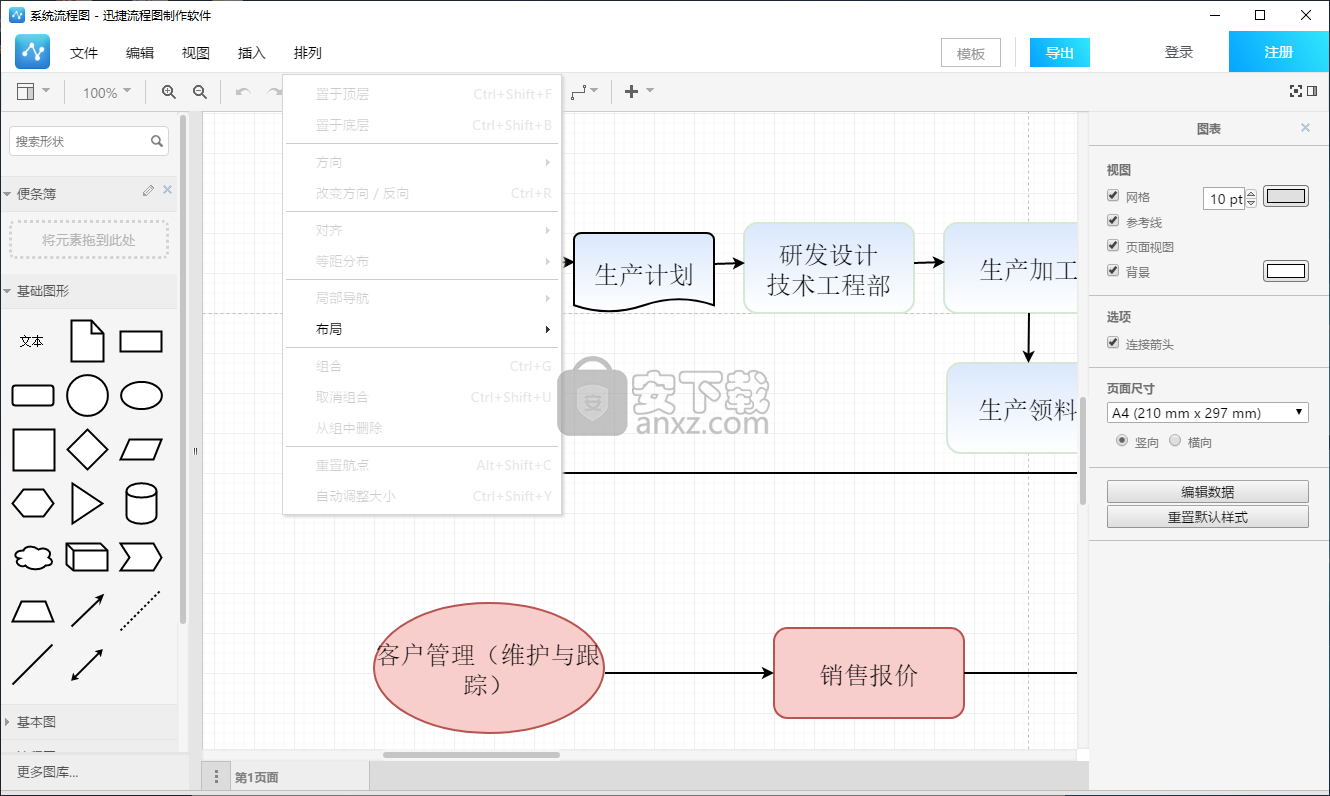
Task: Toggle the 网格 grid checkbox
Action: click(1113, 196)
